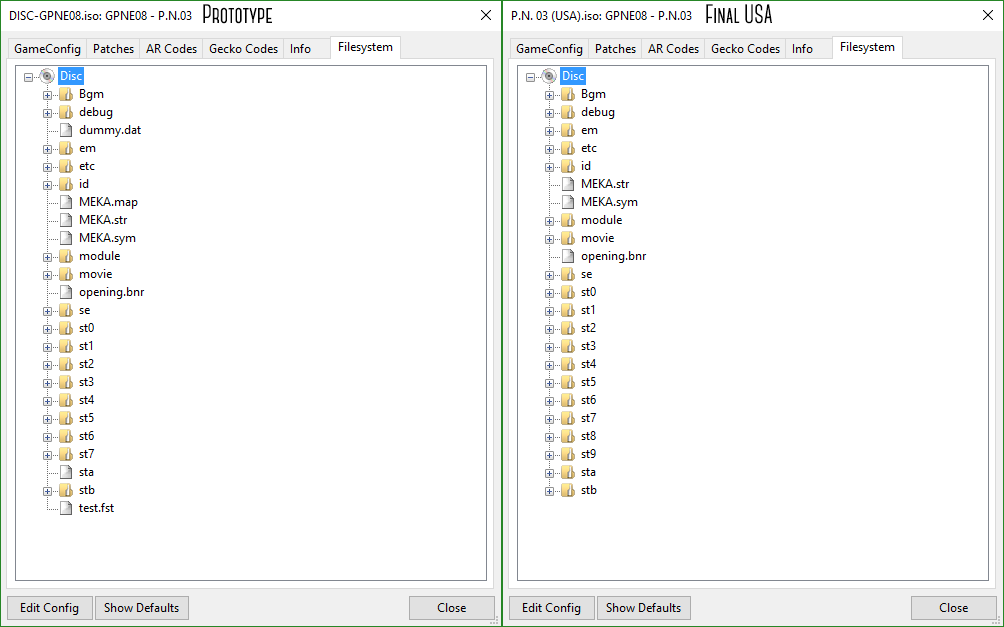Open the GameConfig tab in Prototype window
The height and width of the screenshot is (627, 1004).
[47, 49]
